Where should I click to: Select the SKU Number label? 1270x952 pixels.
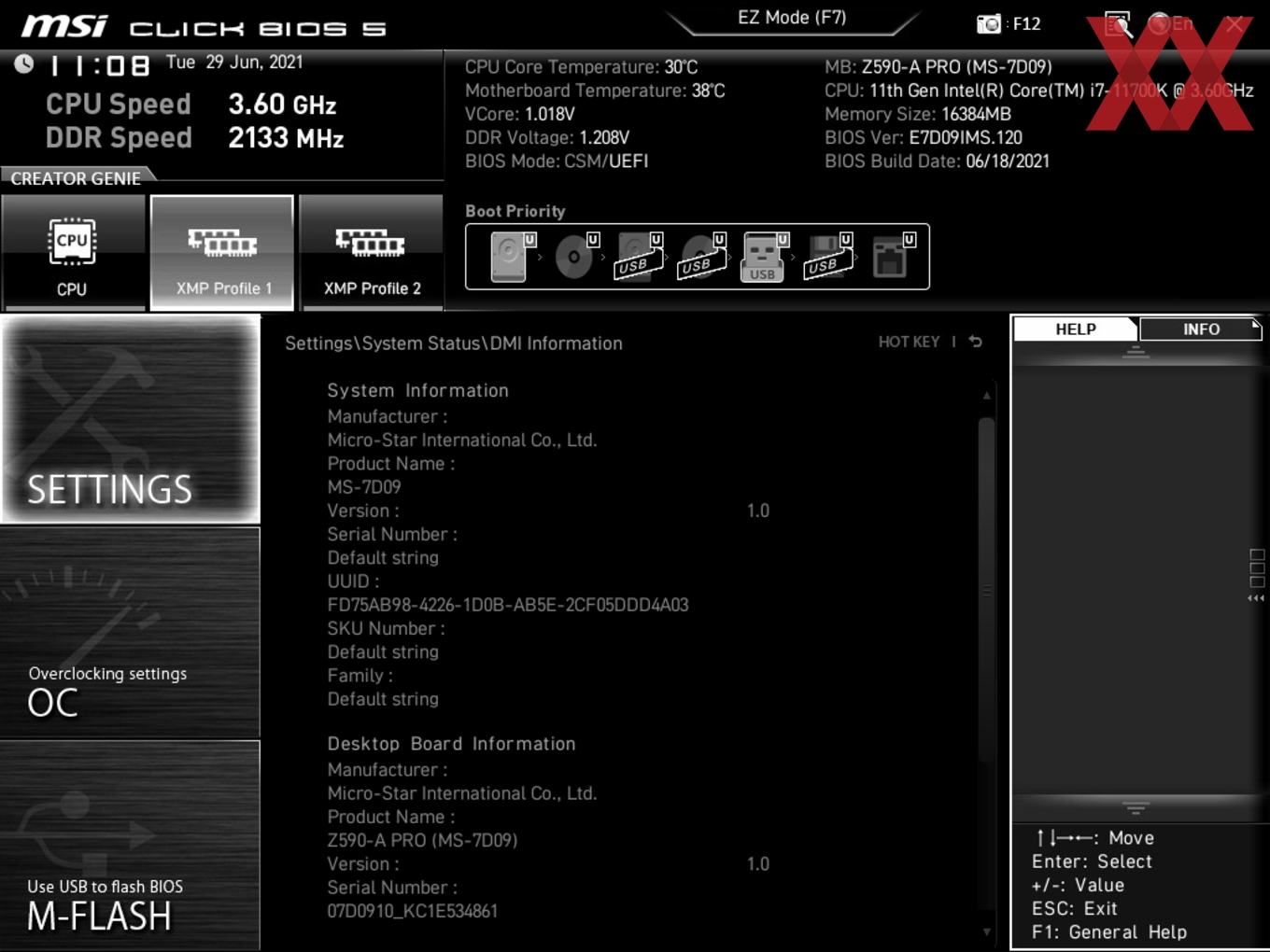(386, 628)
